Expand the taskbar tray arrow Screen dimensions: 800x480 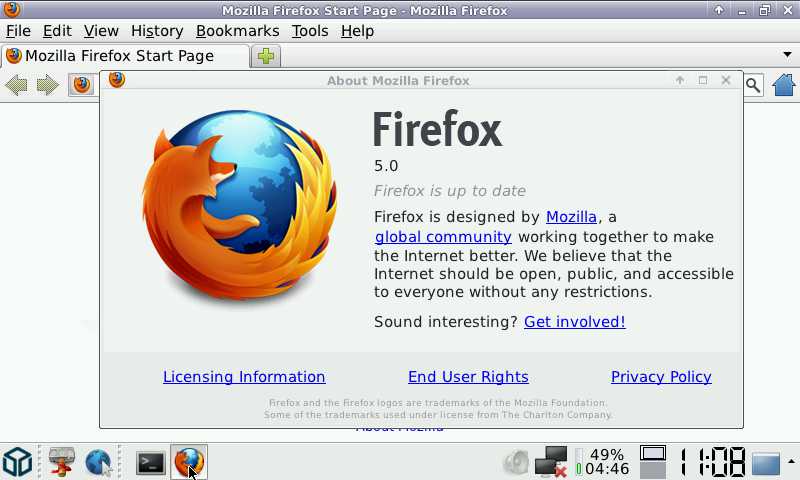791,461
